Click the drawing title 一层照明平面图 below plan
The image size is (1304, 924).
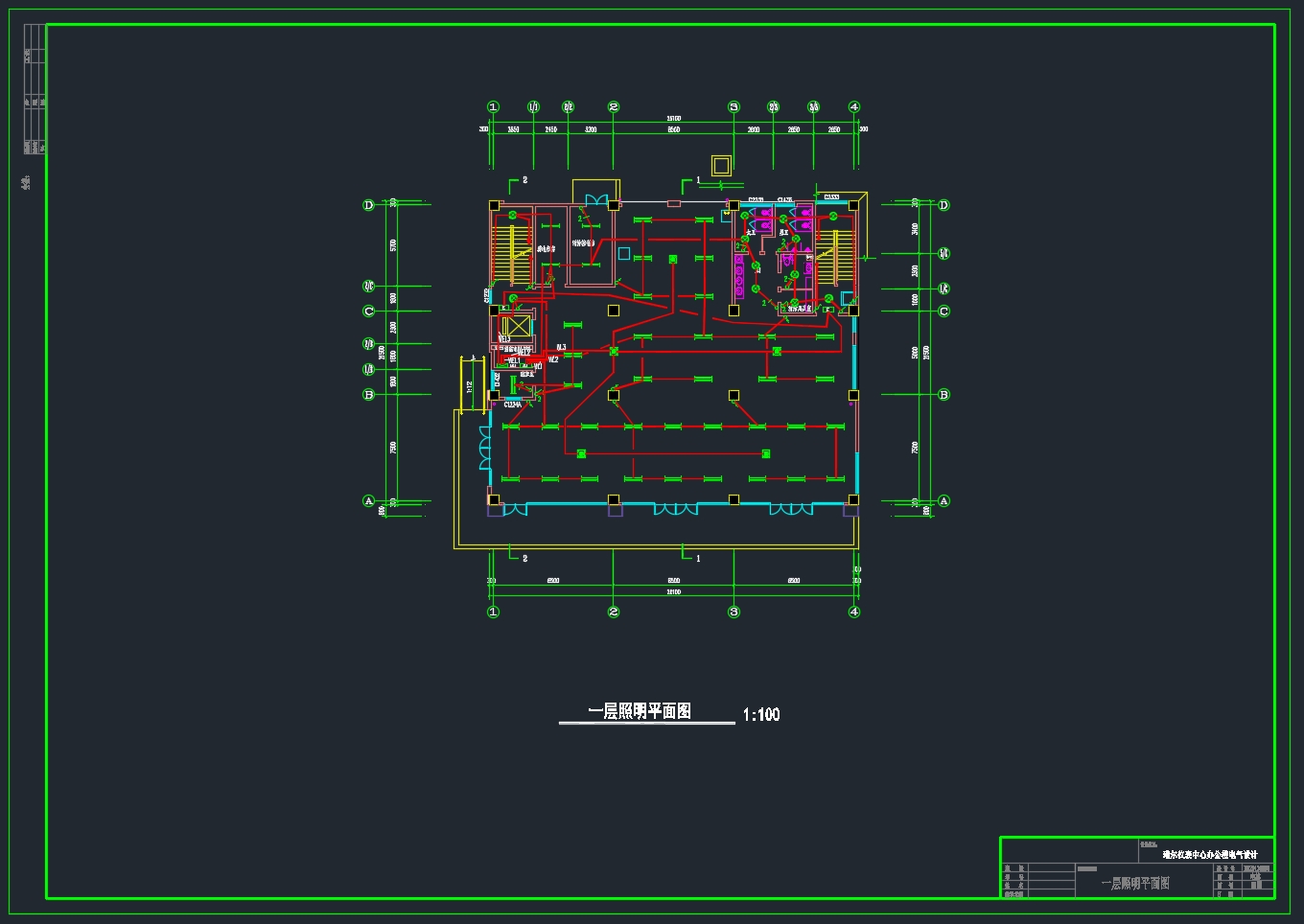point(640,711)
